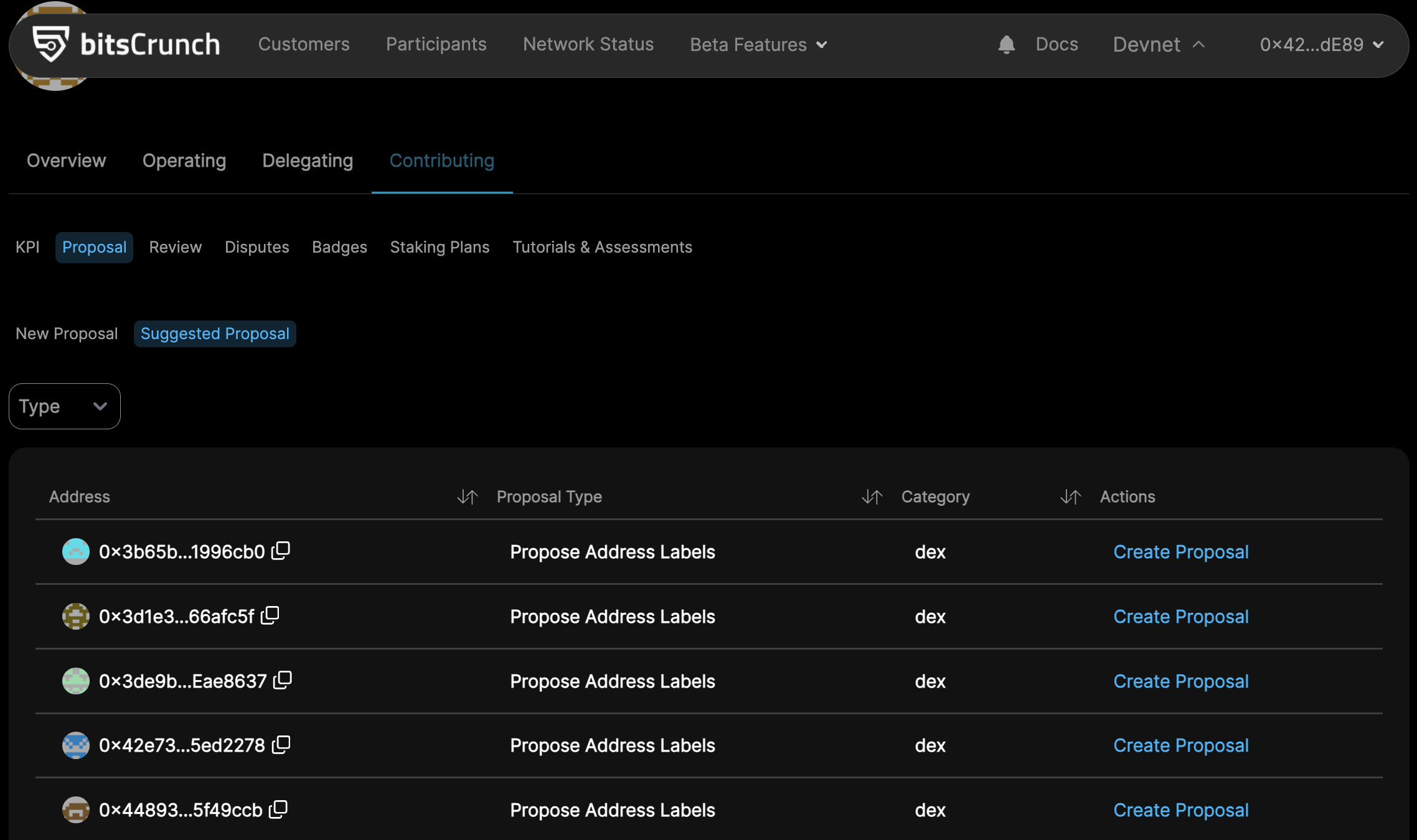This screenshot has height=840, width=1417.
Task: Sort by the Proposal Type column
Action: (x=872, y=497)
